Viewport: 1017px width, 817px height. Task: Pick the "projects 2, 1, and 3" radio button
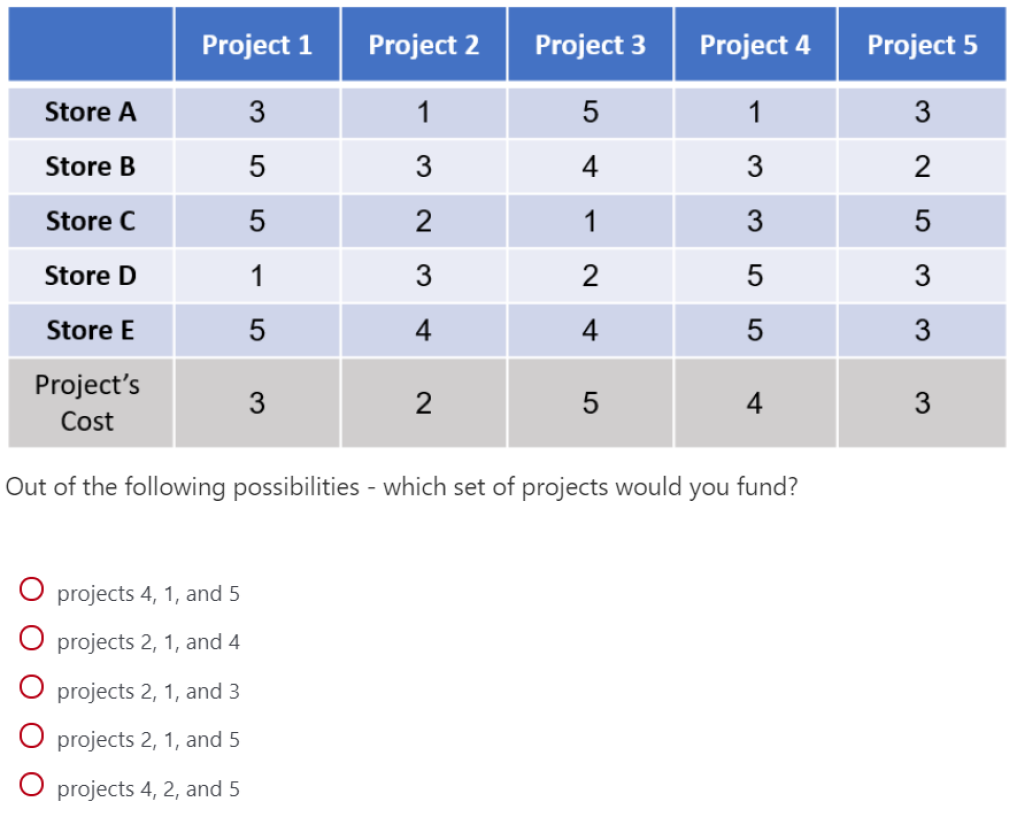[x=31, y=690]
